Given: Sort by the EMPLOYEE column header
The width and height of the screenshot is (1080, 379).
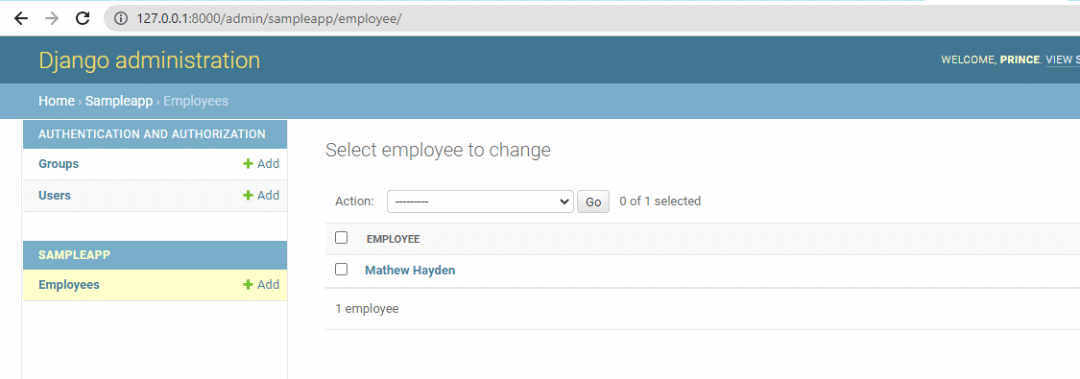Looking at the screenshot, I should (393, 239).
